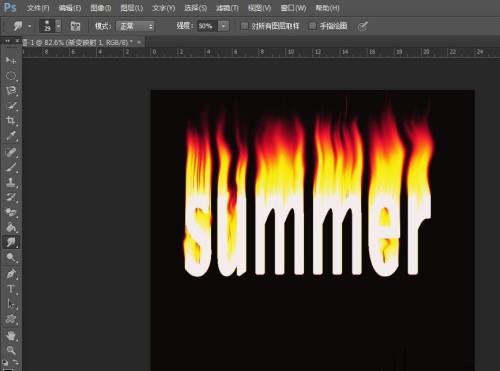Select the Polygonal Lasso tool

coord(11,91)
